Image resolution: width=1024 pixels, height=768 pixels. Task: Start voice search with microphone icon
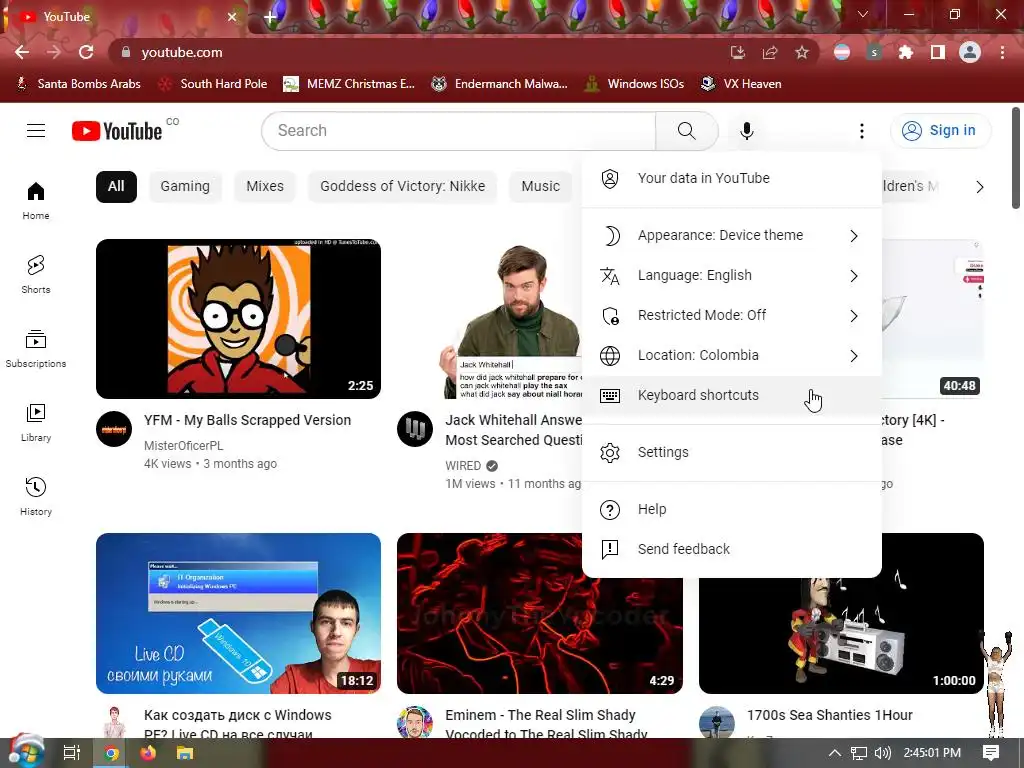pos(746,131)
